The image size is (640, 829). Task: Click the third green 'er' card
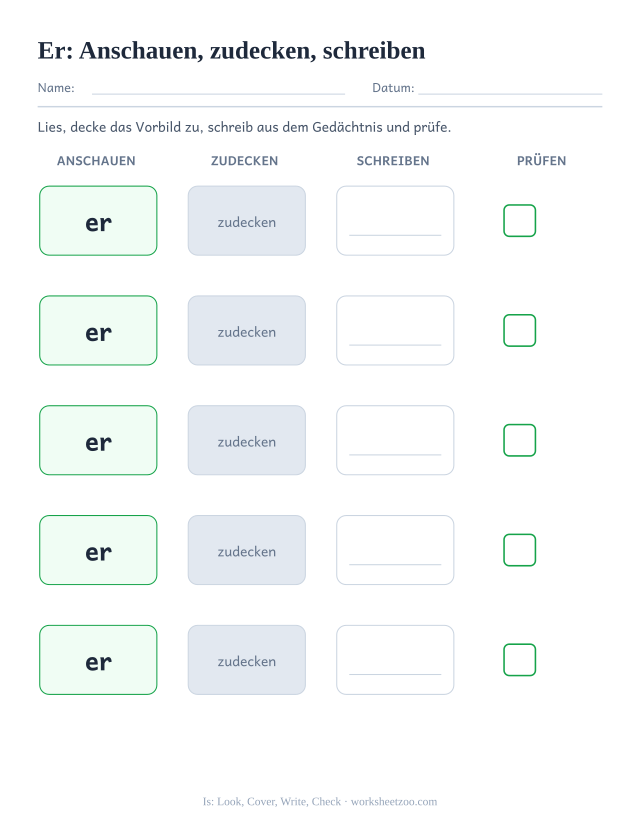[x=98, y=440]
